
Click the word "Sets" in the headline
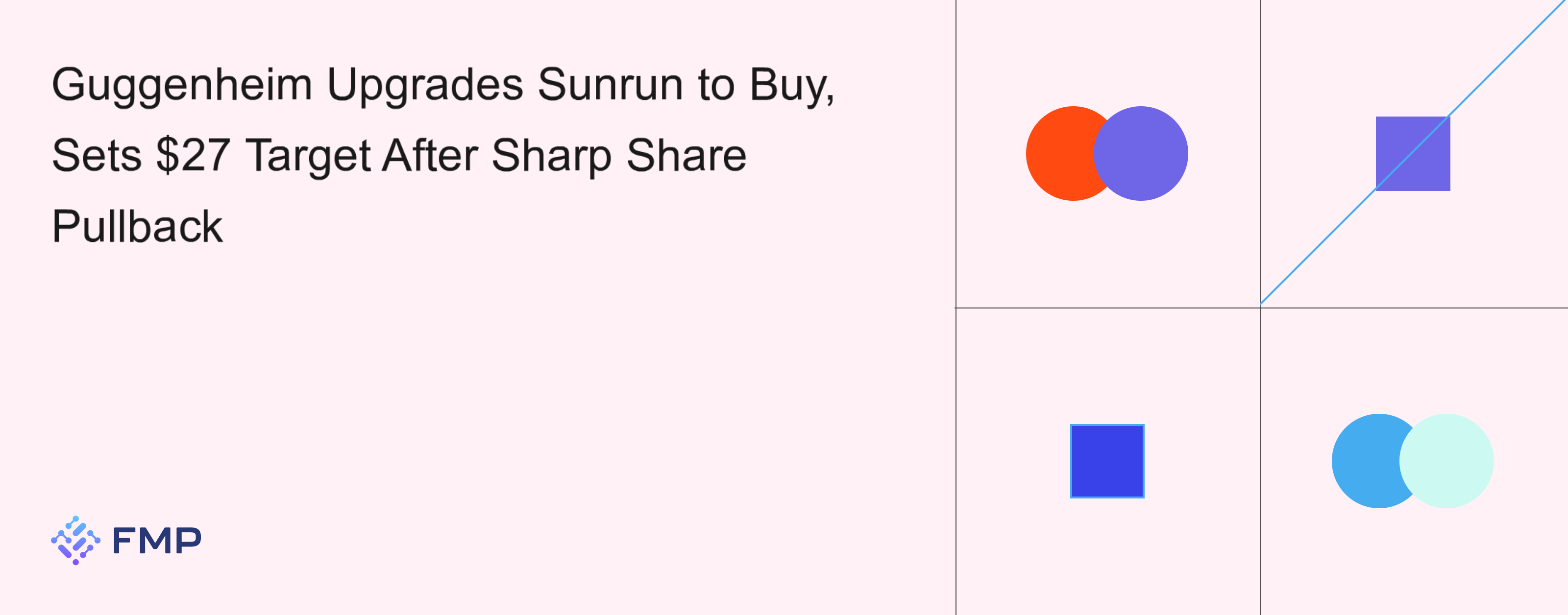click(97, 155)
